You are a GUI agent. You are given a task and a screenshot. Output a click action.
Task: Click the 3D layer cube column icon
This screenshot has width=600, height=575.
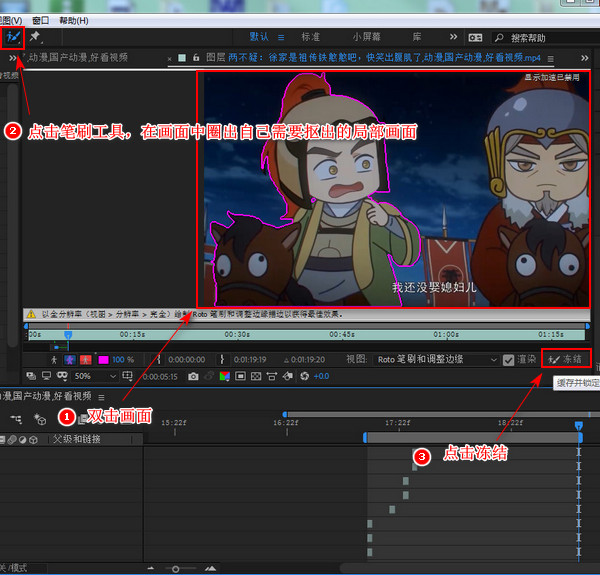[33, 440]
